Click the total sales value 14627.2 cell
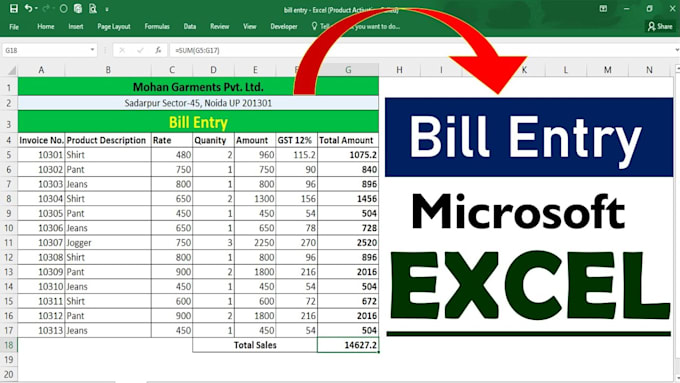Screen dimensions: 680x383 pos(348,345)
